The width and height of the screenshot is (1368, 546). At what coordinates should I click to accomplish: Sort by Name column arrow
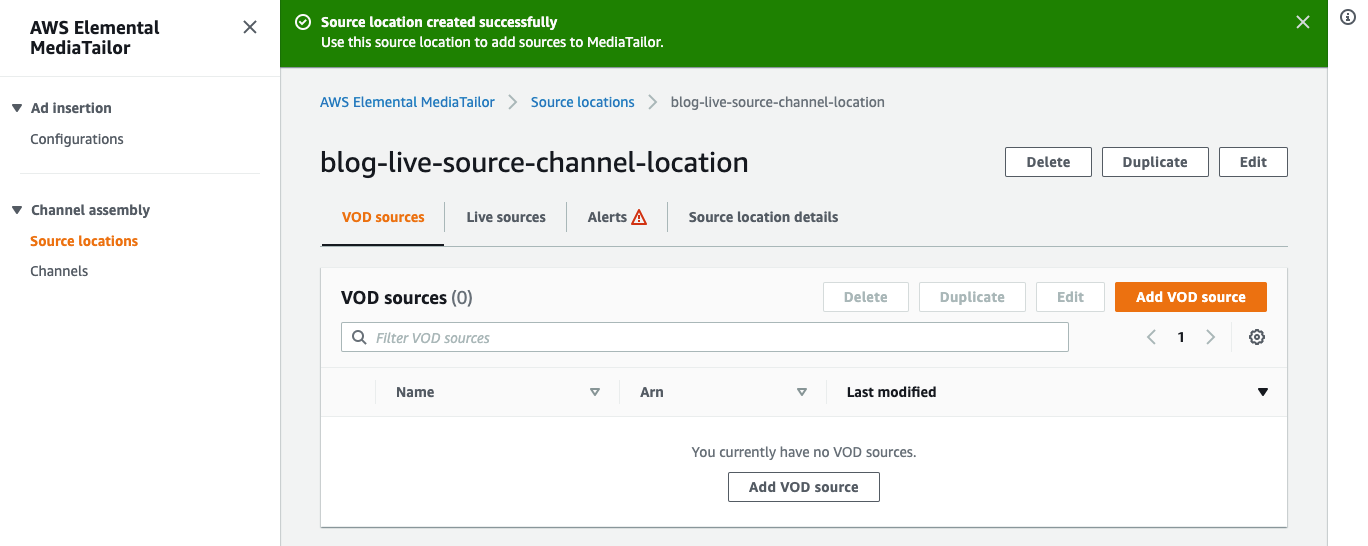[x=595, y=392]
